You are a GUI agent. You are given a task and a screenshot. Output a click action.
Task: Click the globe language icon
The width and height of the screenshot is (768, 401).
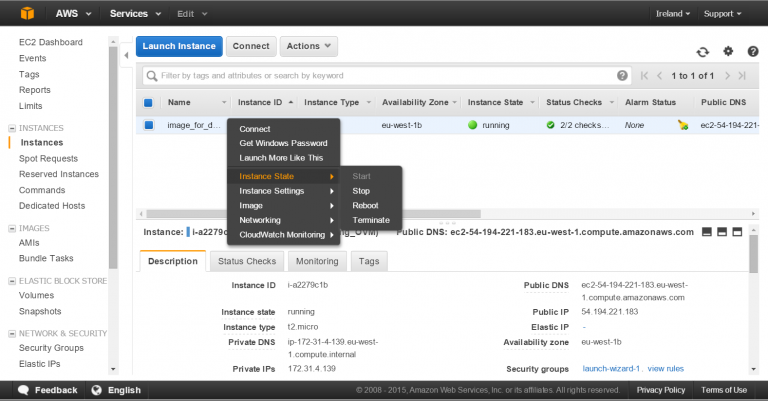[x=96, y=390]
